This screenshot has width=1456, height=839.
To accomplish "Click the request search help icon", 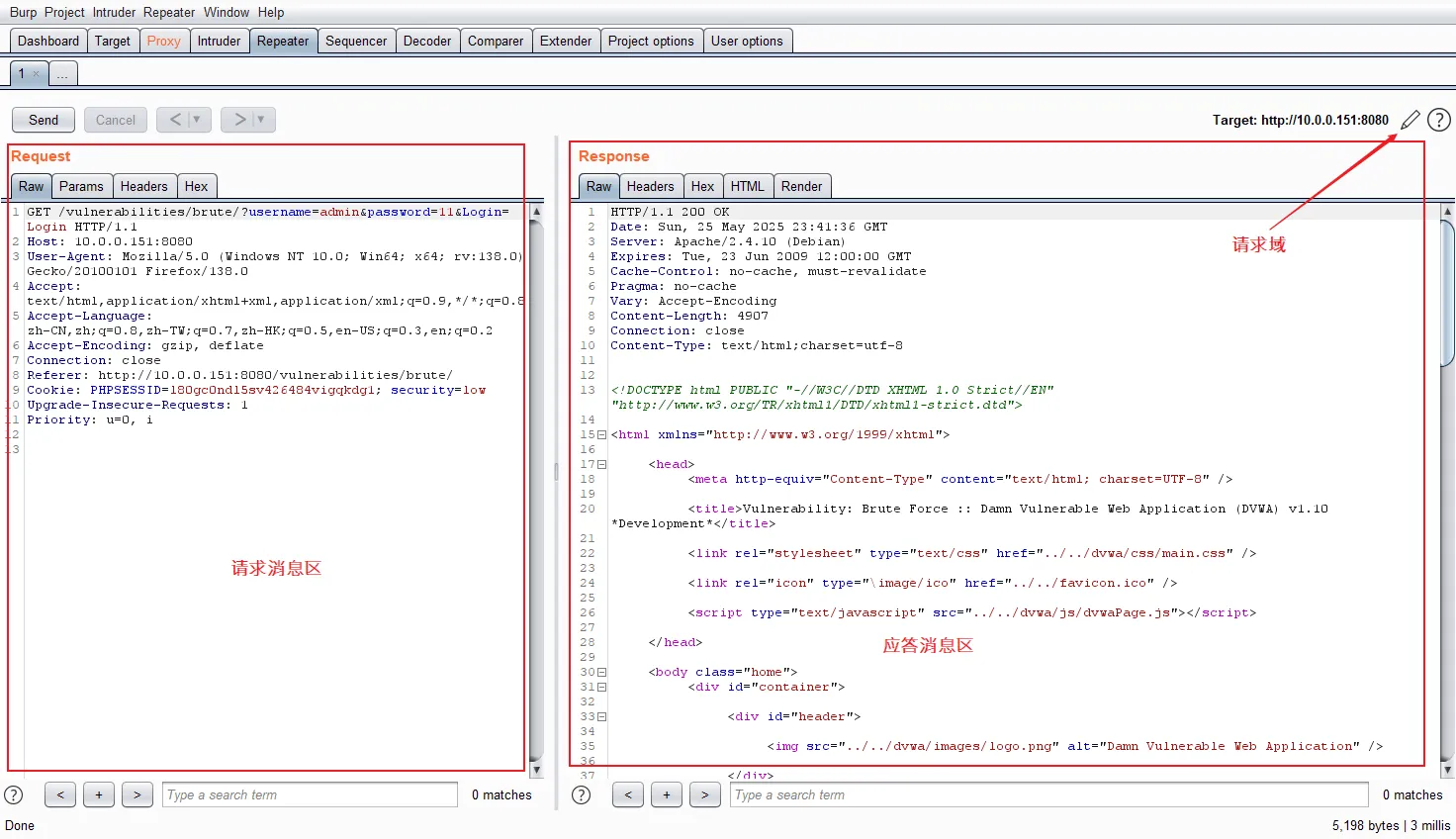I will (14, 794).
